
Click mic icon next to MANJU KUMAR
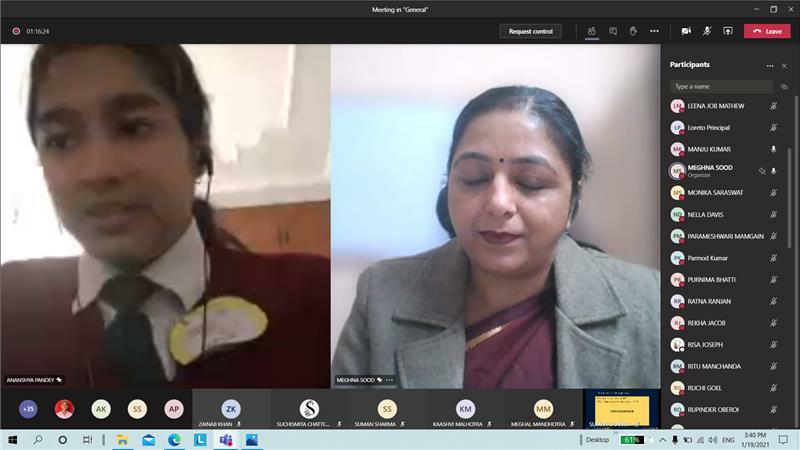point(773,149)
